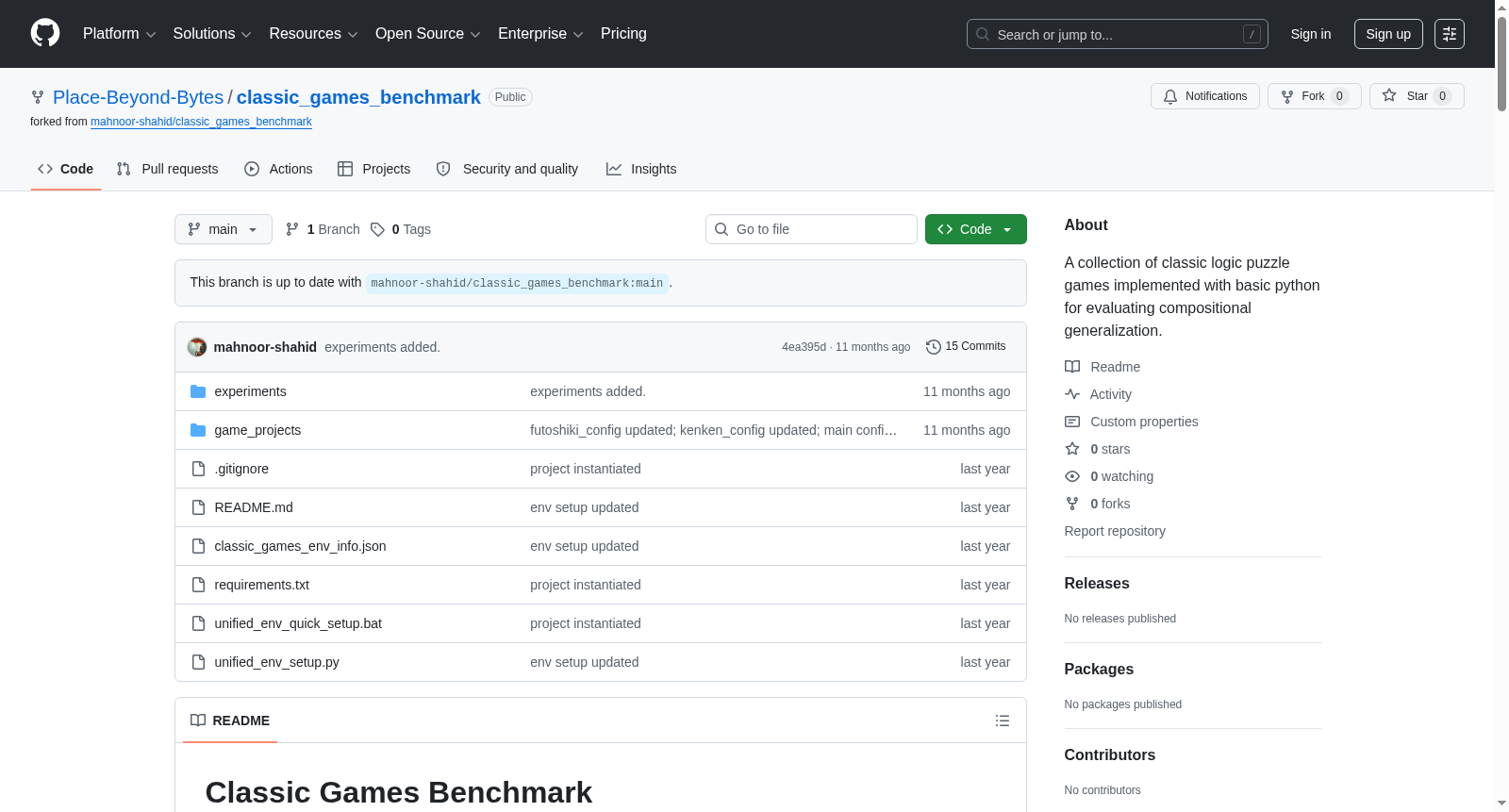Click the unified_env_quick_setup.bat file icon

(x=198, y=623)
